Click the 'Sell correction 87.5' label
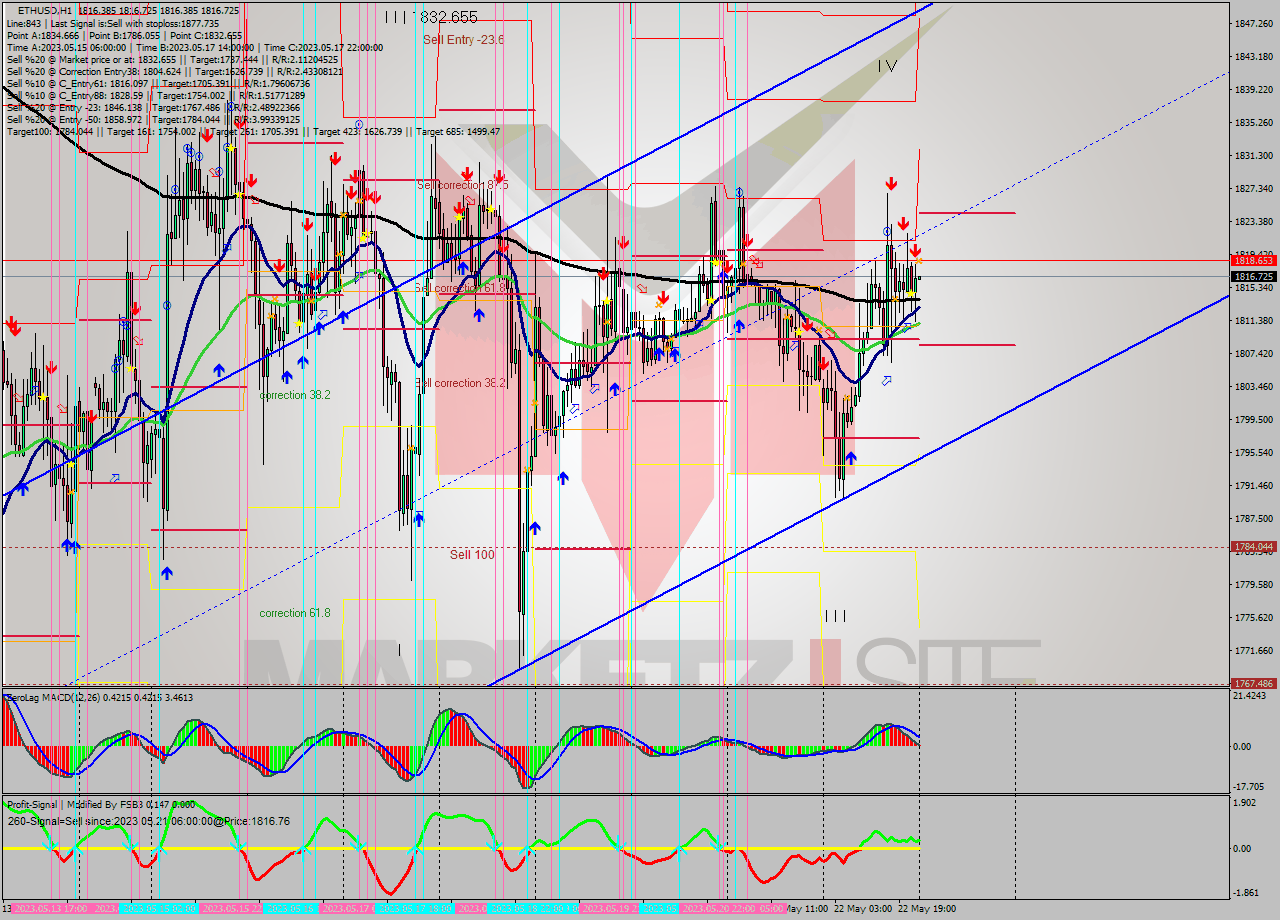 (x=462, y=185)
